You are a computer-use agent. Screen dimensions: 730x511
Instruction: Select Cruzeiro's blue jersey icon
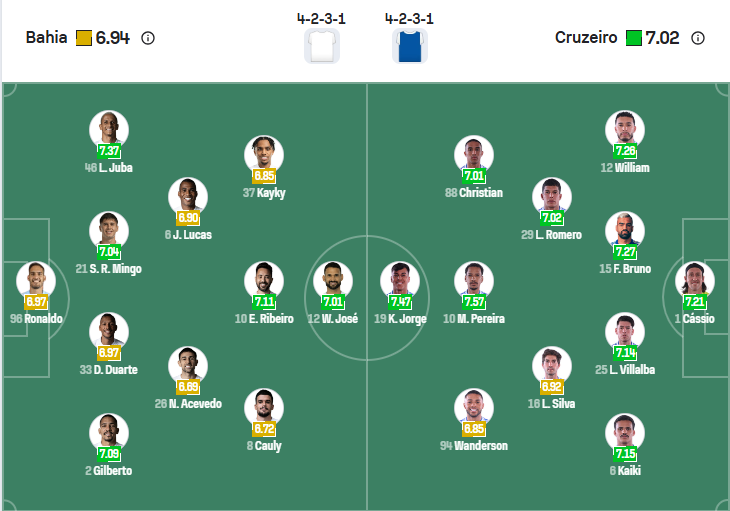(410, 46)
